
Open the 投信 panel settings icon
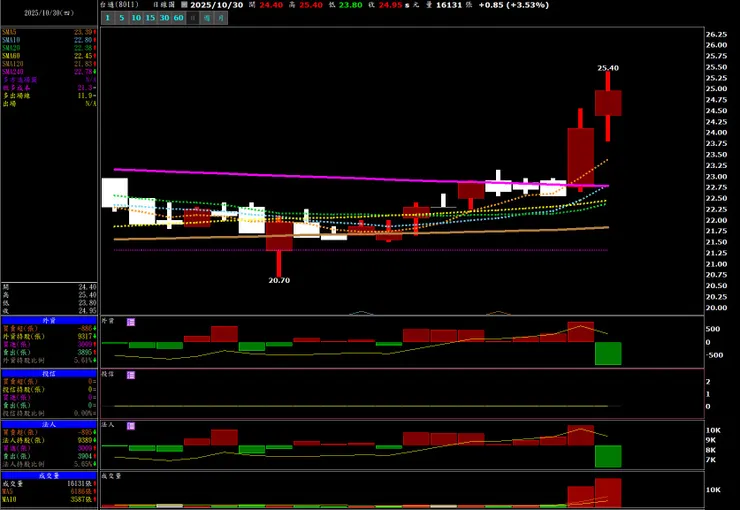pos(131,375)
